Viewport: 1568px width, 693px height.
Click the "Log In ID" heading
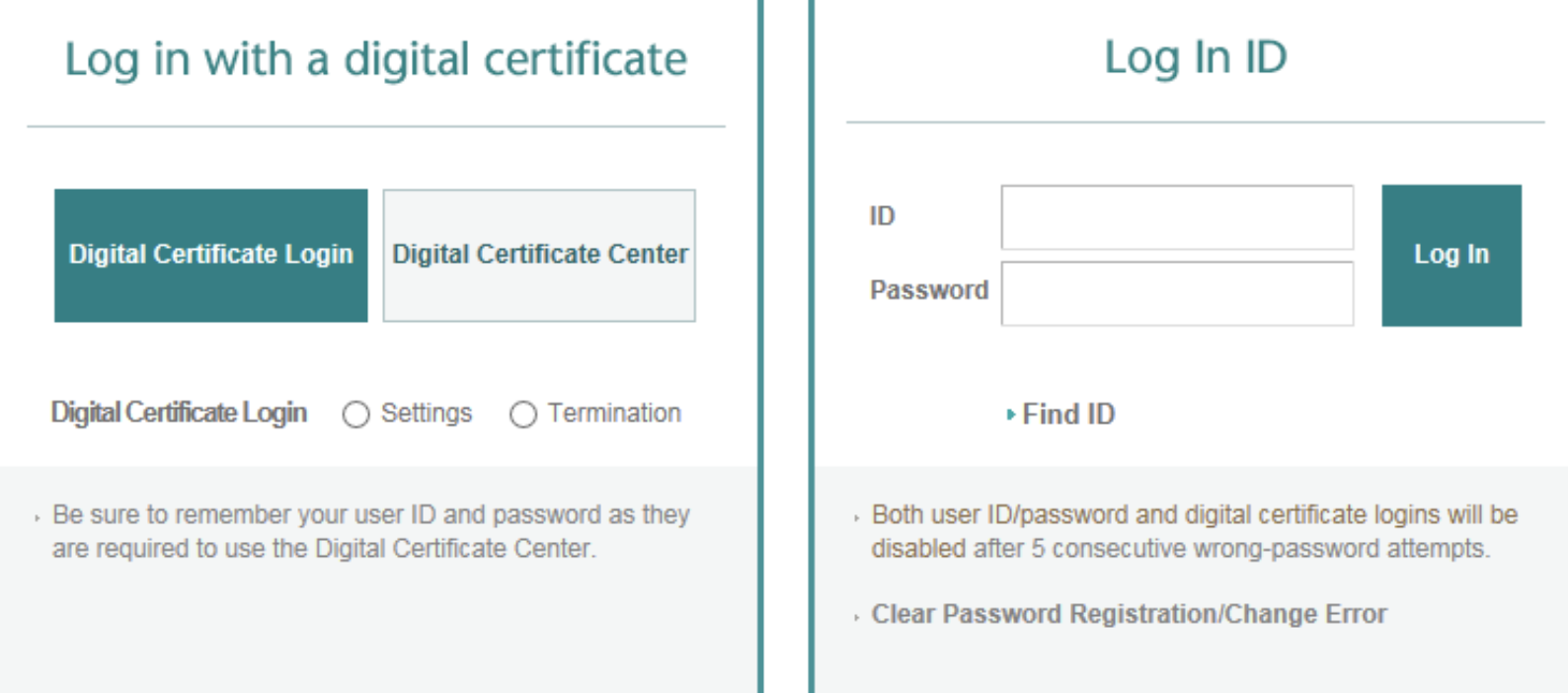click(x=1195, y=57)
